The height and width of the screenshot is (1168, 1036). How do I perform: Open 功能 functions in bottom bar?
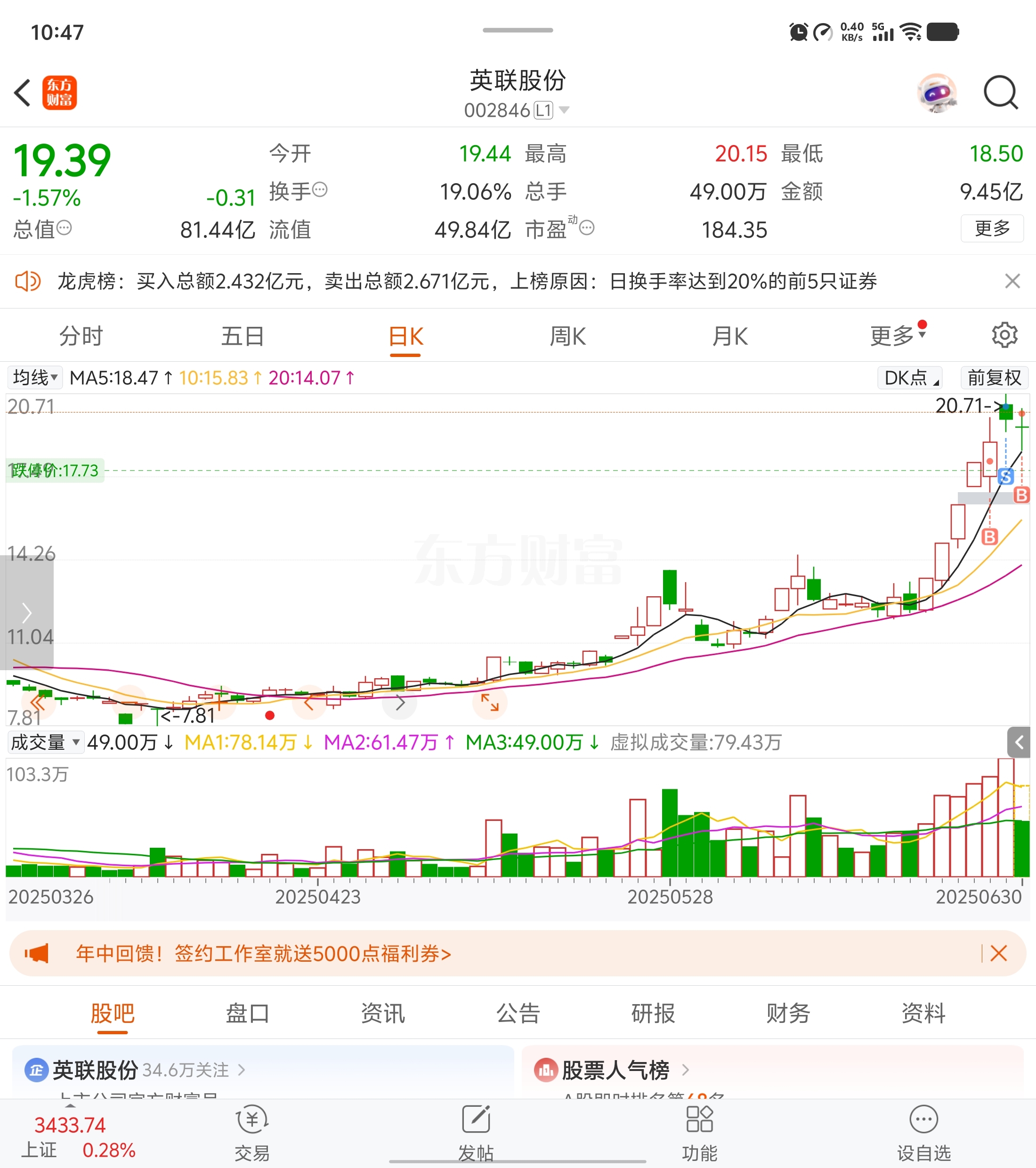[699, 1134]
